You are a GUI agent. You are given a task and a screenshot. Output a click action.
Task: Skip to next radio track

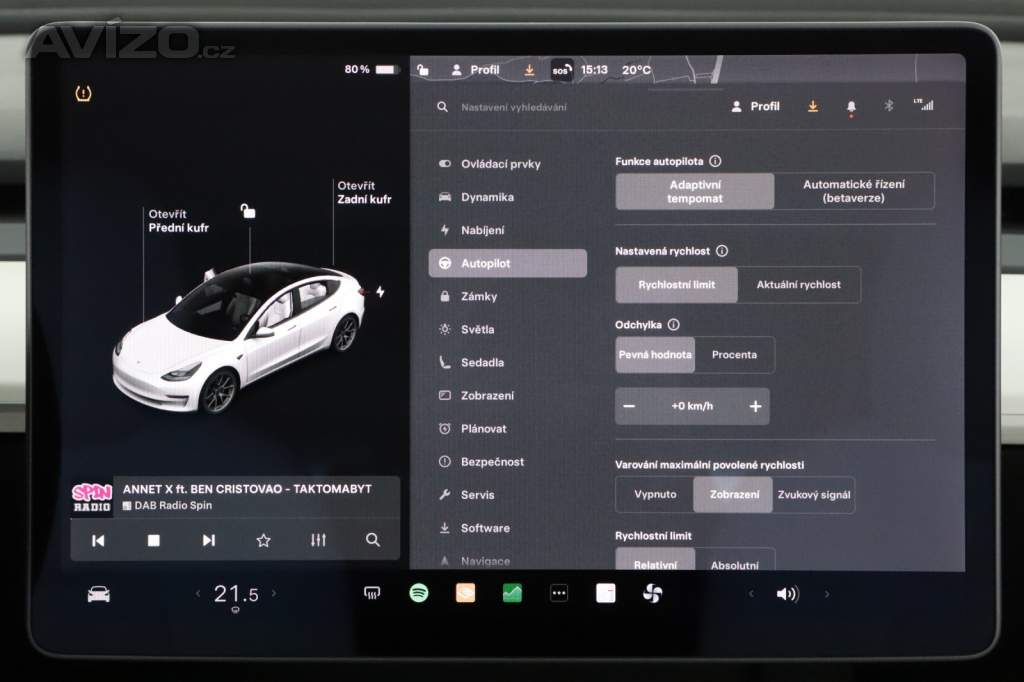[x=208, y=540]
